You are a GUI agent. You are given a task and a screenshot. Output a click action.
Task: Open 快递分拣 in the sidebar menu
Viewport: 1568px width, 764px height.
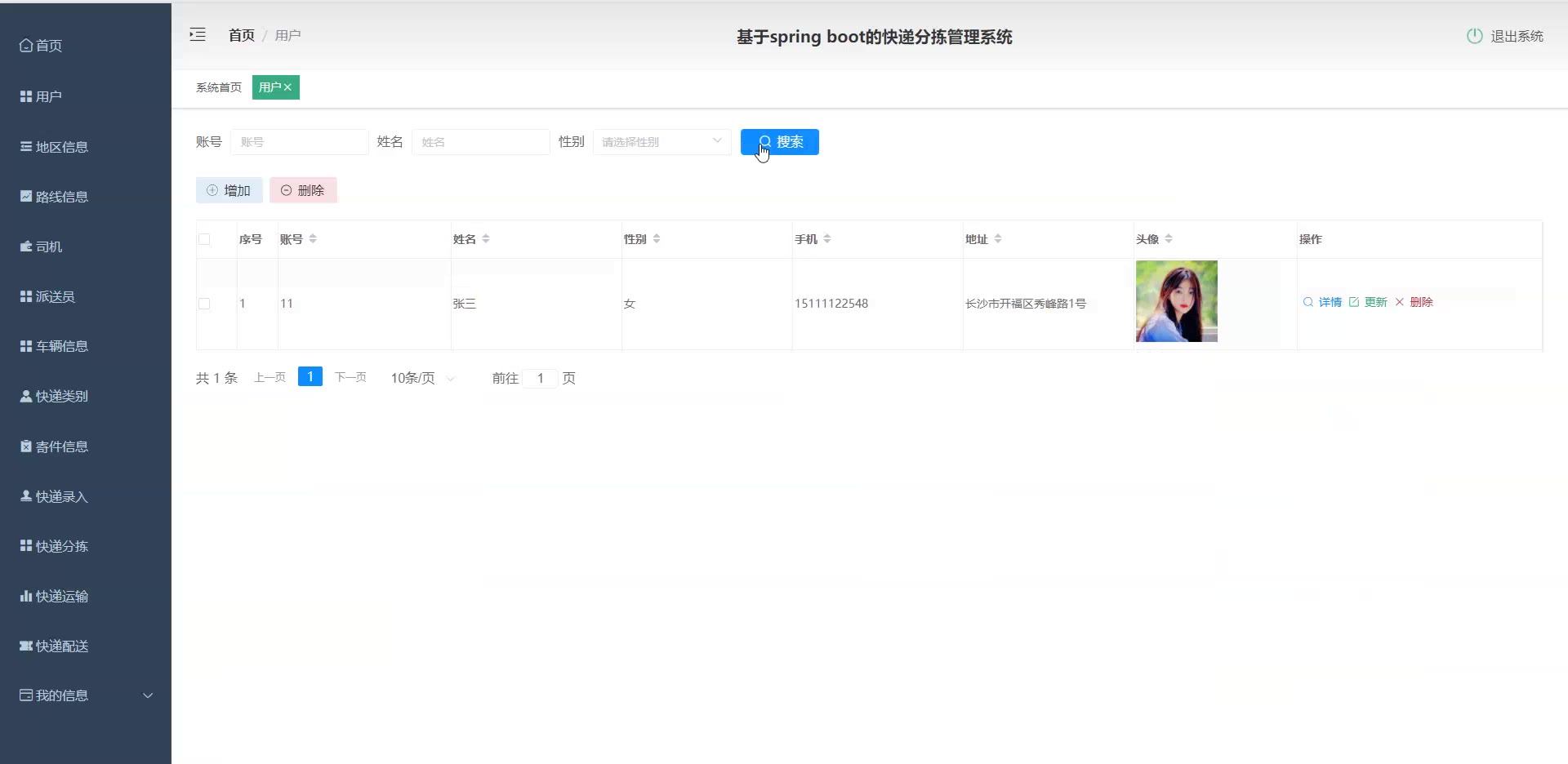61,546
